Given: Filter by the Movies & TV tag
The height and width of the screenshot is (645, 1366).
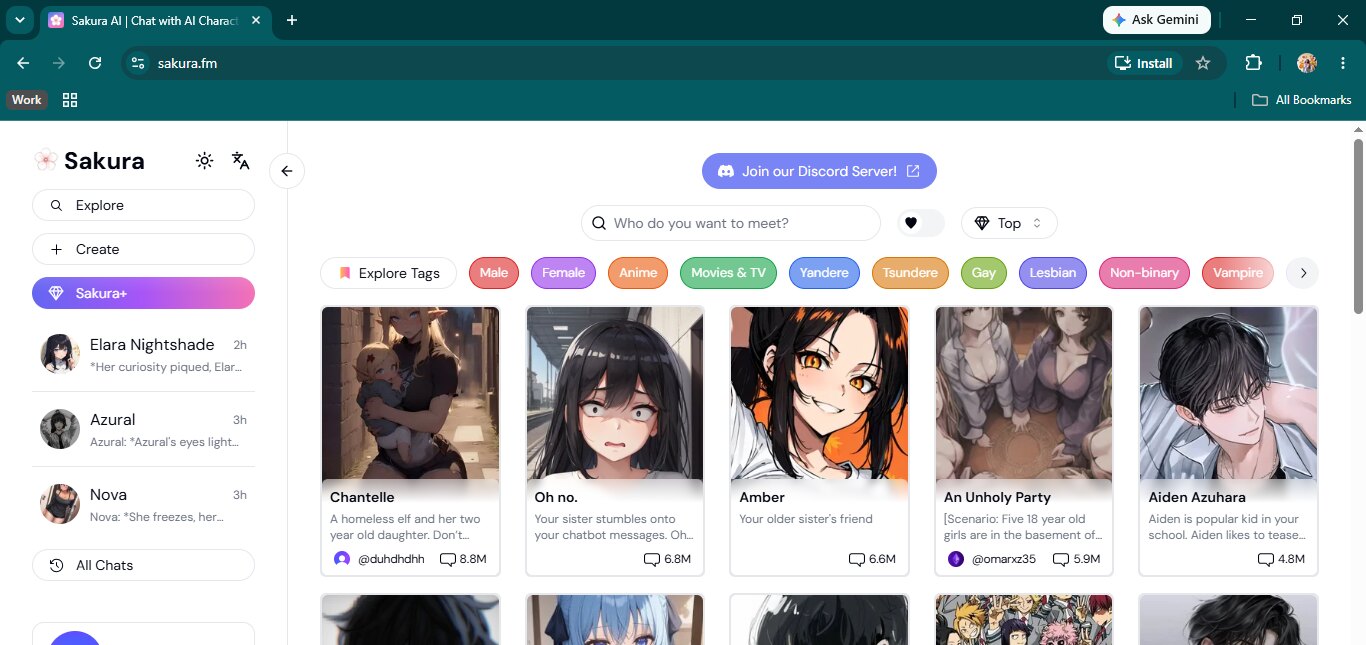Looking at the screenshot, I should coord(728,273).
